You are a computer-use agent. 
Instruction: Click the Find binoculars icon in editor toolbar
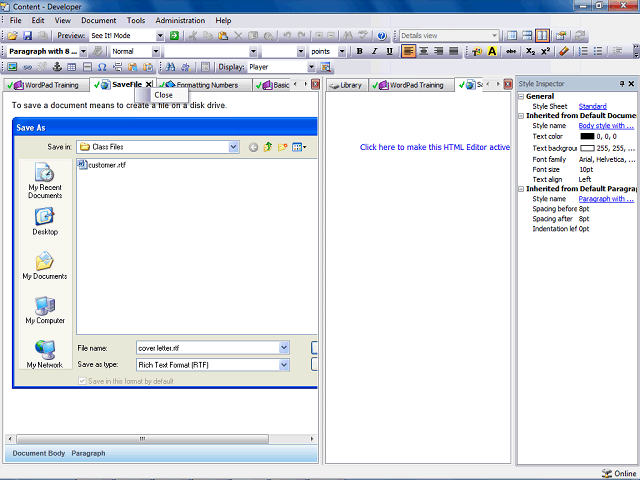coord(171,67)
